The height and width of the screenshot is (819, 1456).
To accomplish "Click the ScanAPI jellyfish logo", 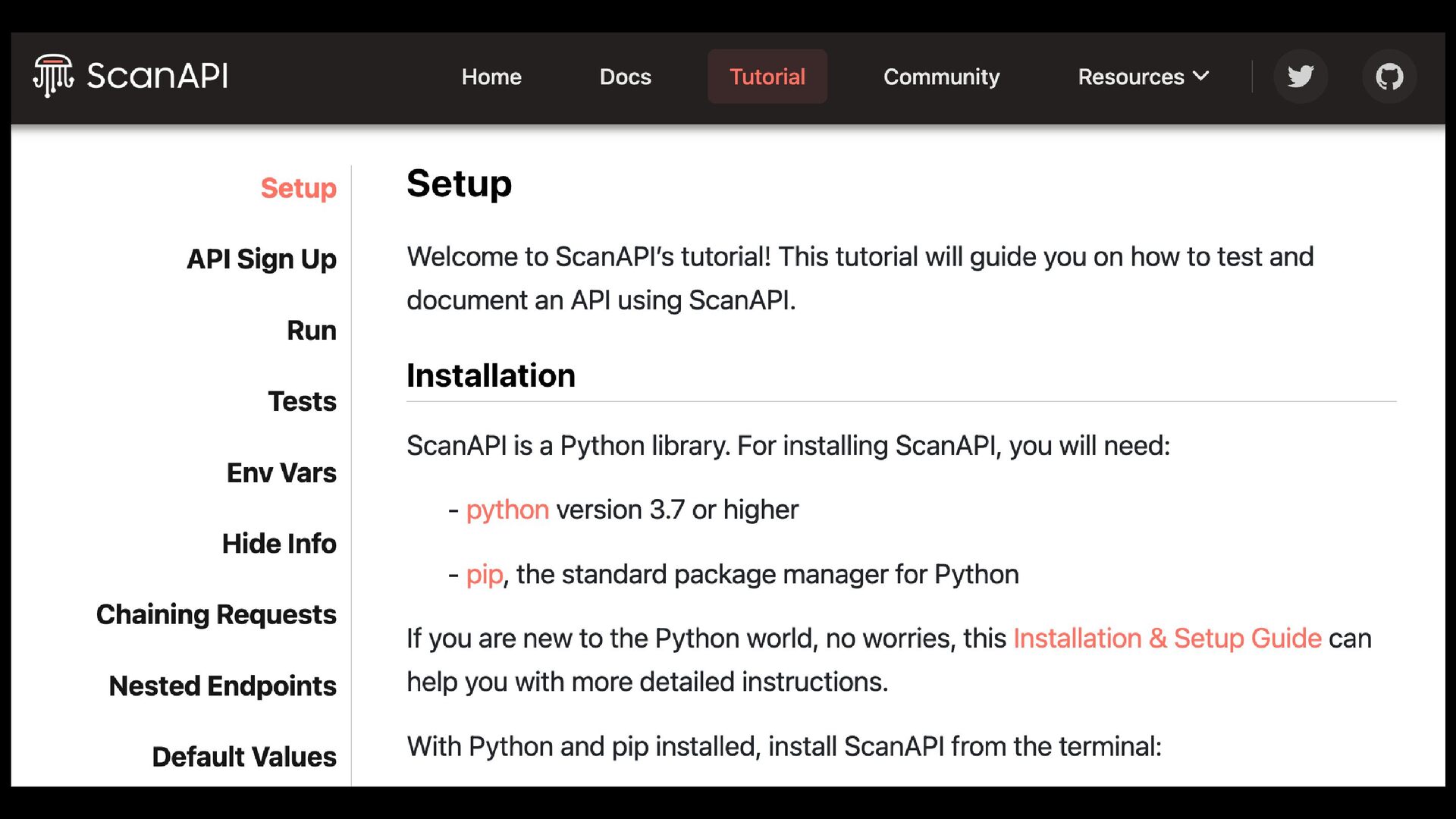I will [x=53, y=75].
